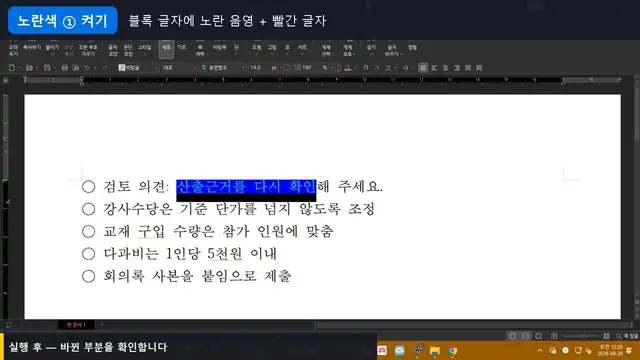Click the redo arrow icon
640x360 pixels.
pyautogui.click(x=104, y=68)
